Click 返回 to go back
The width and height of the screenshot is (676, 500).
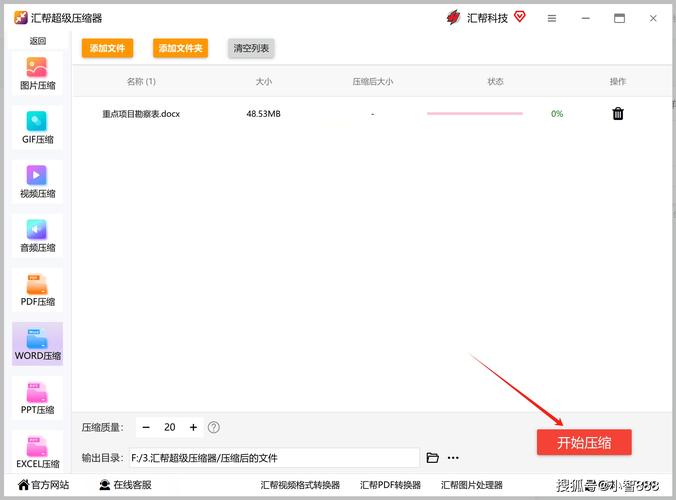[38, 41]
